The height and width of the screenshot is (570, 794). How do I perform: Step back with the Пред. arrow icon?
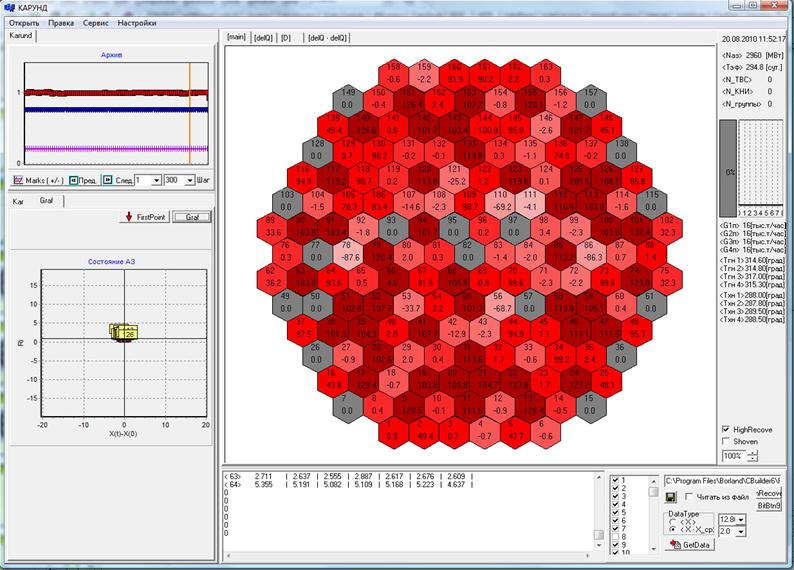[73, 180]
